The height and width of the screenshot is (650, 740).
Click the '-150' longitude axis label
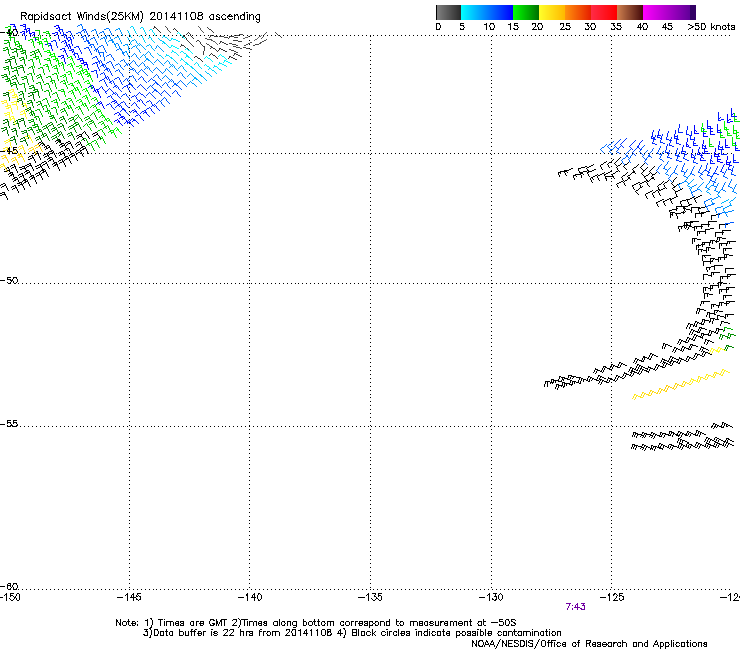click(x=10, y=597)
